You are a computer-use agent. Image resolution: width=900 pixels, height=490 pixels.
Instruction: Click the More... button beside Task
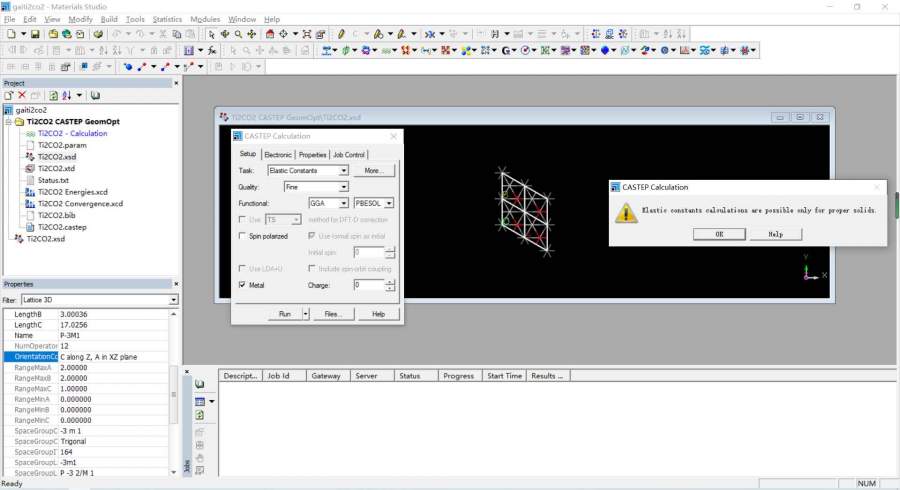click(374, 171)
